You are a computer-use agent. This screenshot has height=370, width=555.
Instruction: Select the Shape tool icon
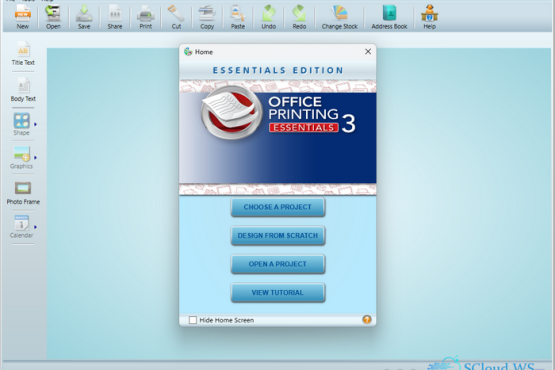[x=22, y=124]
